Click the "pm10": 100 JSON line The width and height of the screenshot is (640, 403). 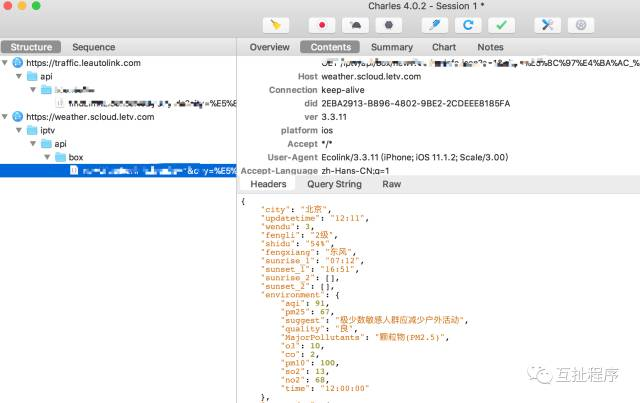point(310,363)
